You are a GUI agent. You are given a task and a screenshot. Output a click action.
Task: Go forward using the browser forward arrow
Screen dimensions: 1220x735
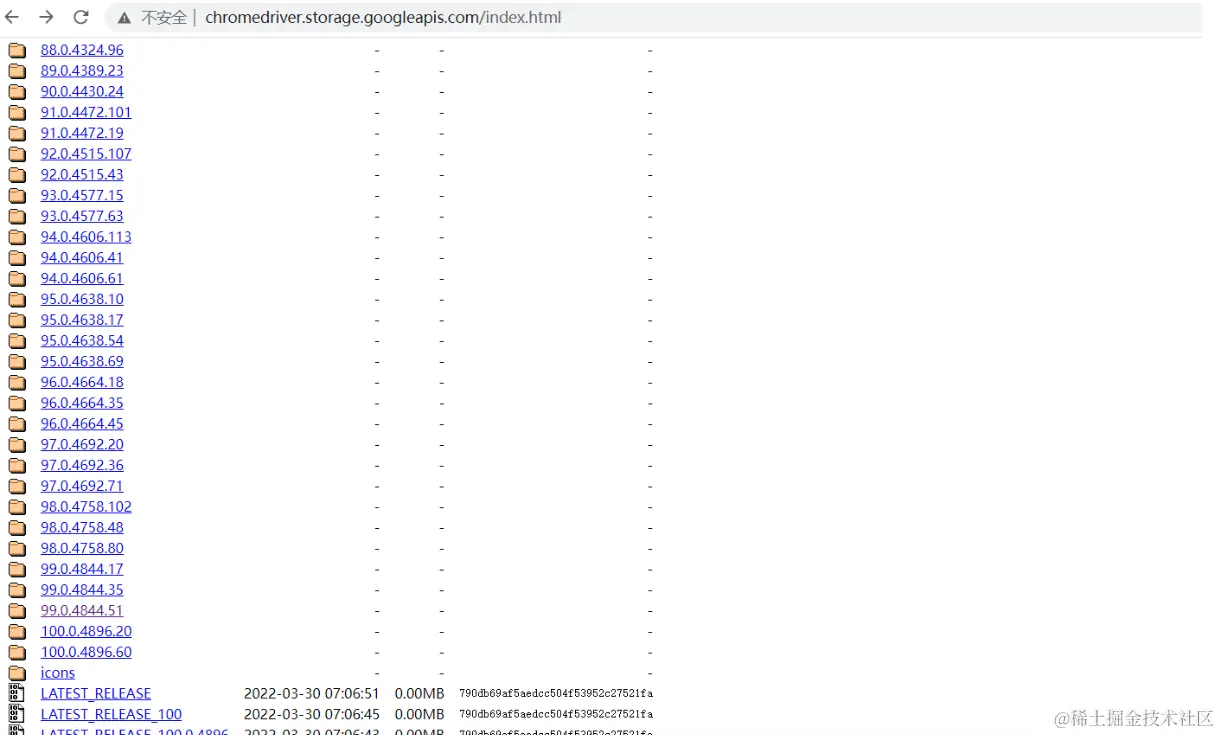47,17
